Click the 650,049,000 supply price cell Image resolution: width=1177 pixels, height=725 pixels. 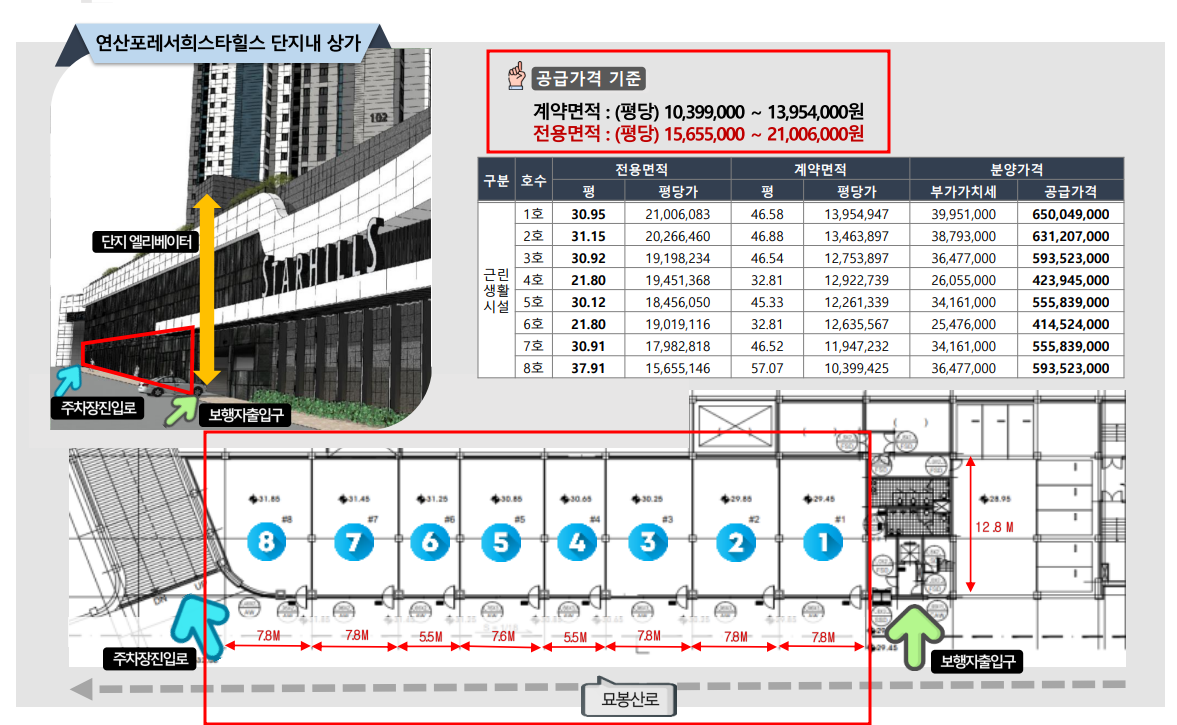click(x=1070, y=214)
